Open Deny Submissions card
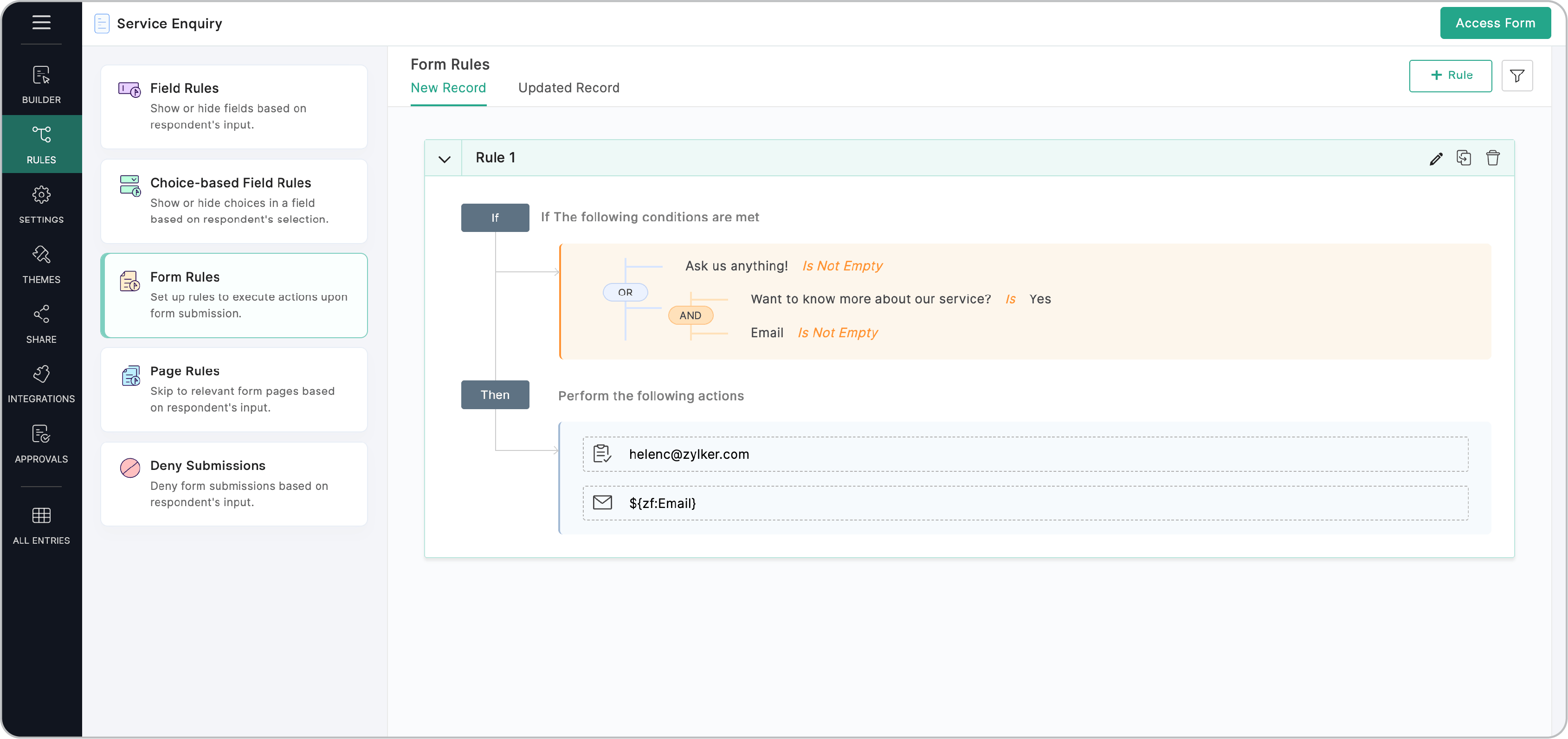The width and height of the screenshot is (1568, 739). coord(234,484)
